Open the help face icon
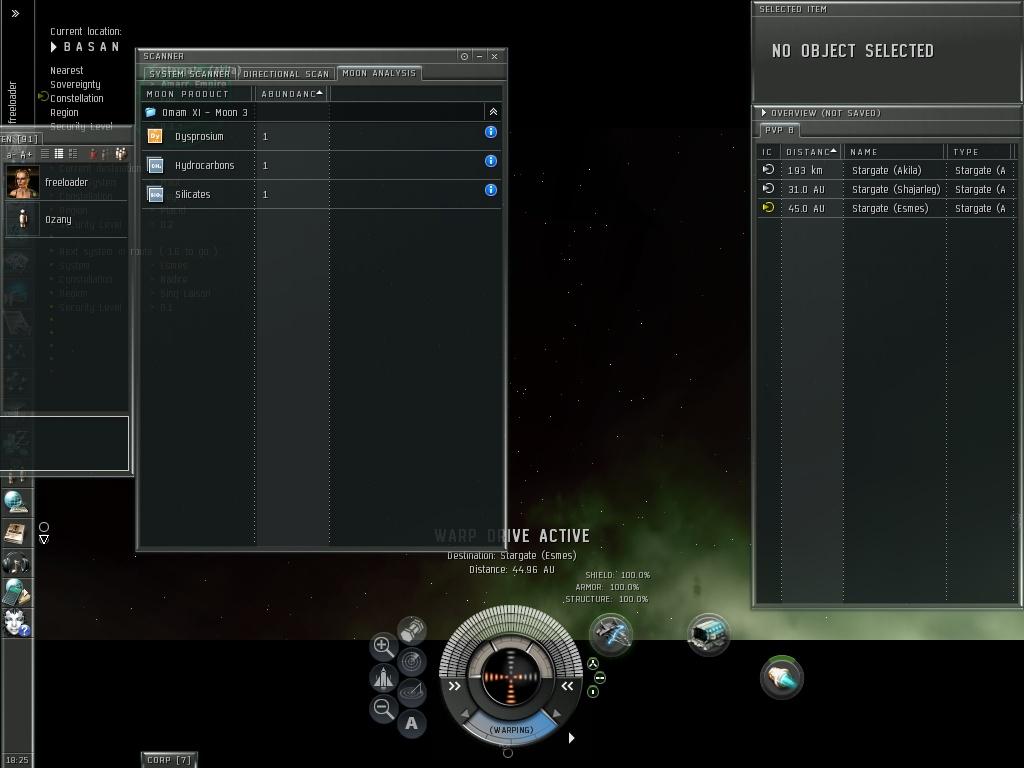This screenshot has height=768, width=1024. pos(16,622)
